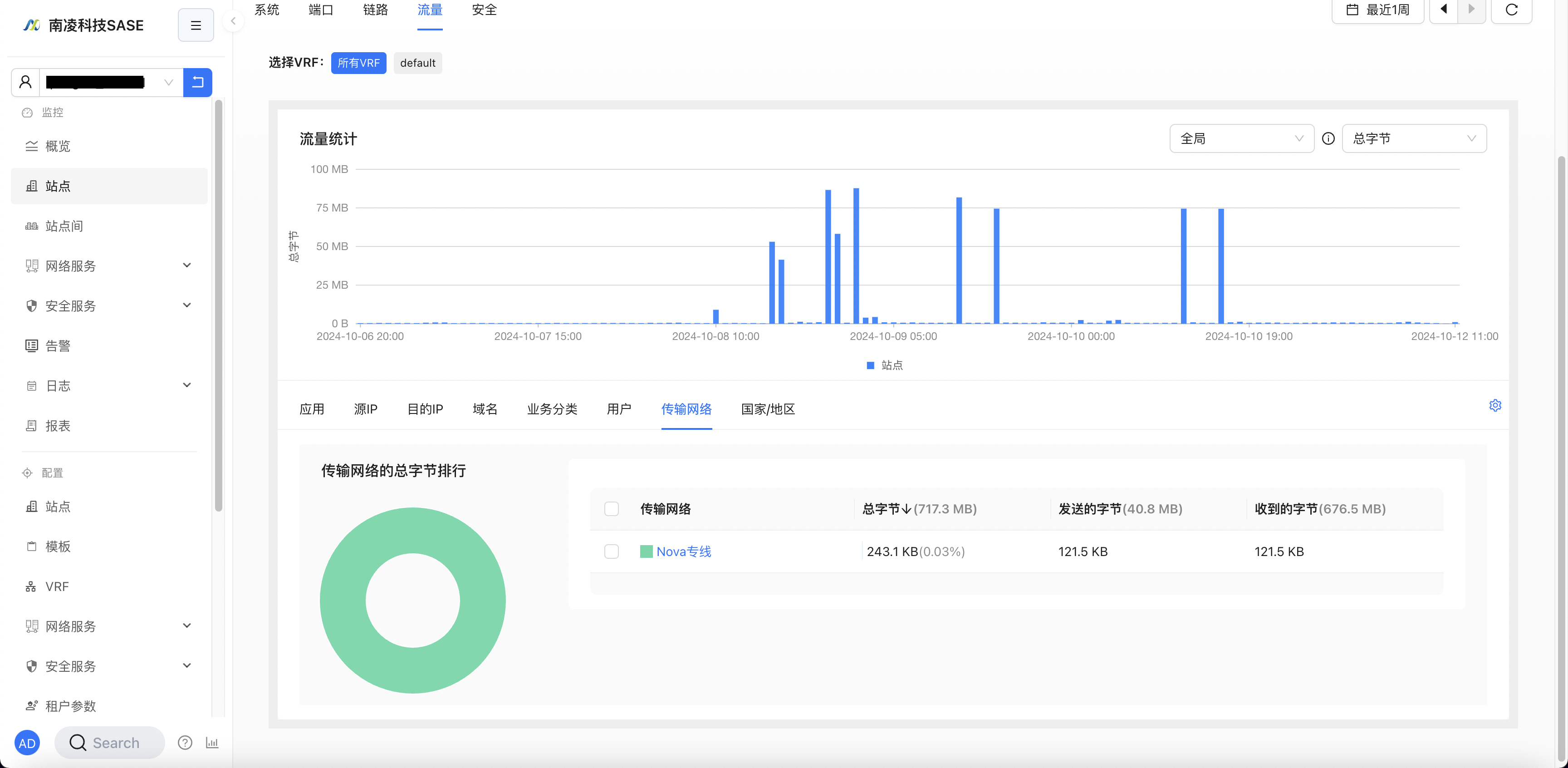Open the 报表 reports page
Image resolution: width=1568 pixels, height=768 pixels.
pos(109,426)
